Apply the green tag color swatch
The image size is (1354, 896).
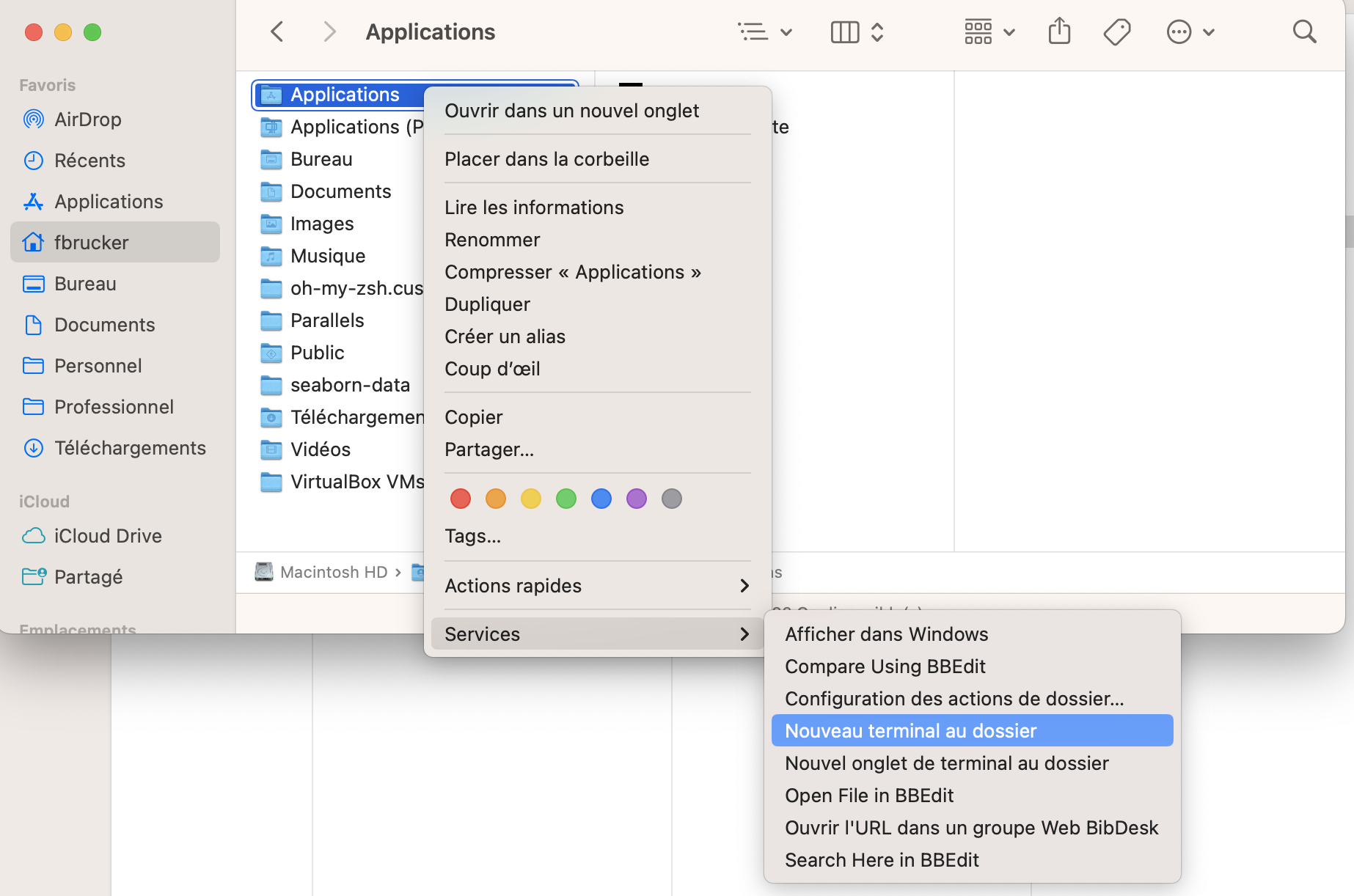tap(566, 499)
